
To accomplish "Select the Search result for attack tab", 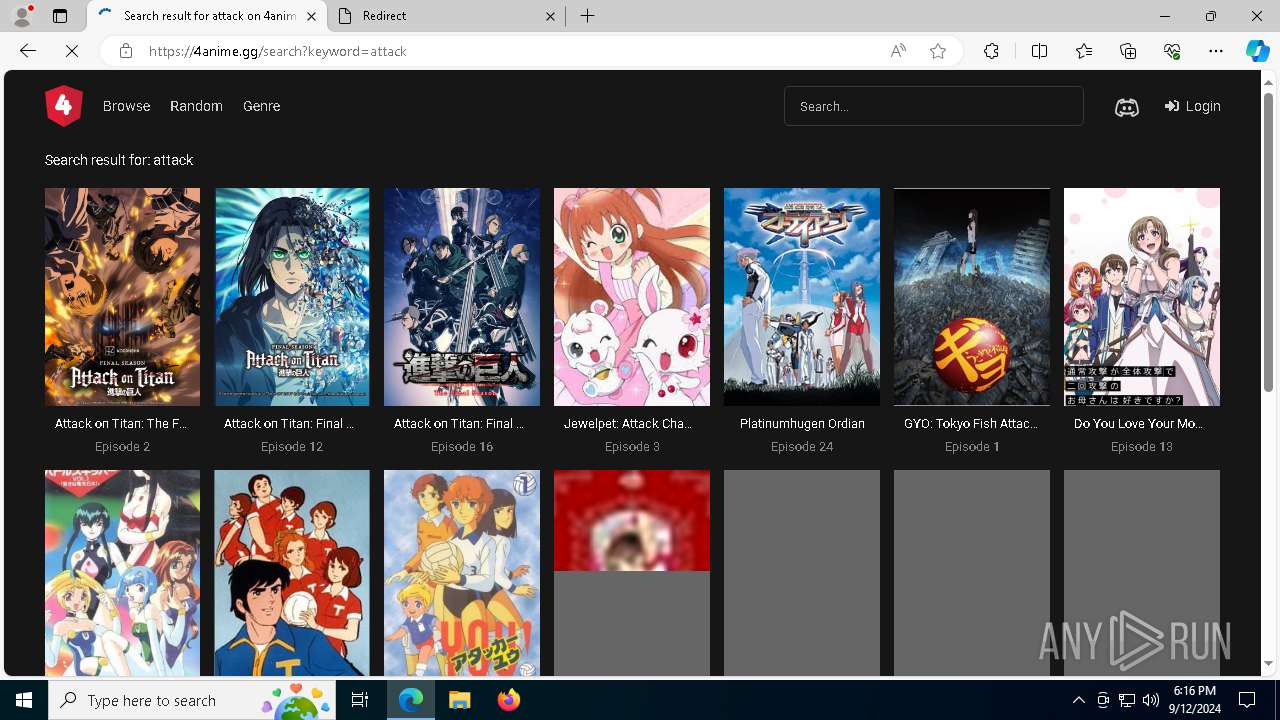I will point(207,16).
